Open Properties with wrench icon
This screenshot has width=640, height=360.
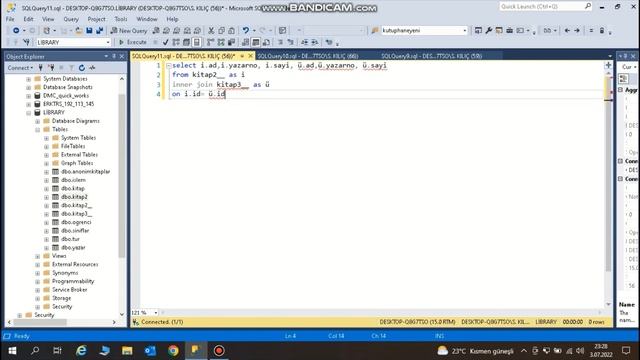[x=489, y=31]
